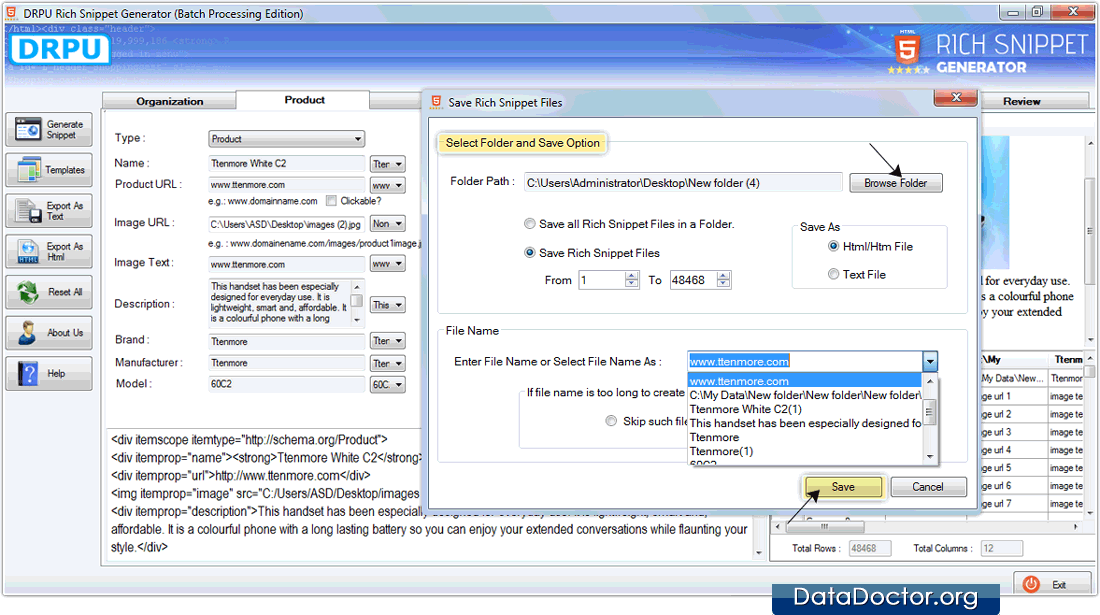The height and width of the screenshot is (615, 1100).
Task: Click the file name combo text field
Action: 805,362
